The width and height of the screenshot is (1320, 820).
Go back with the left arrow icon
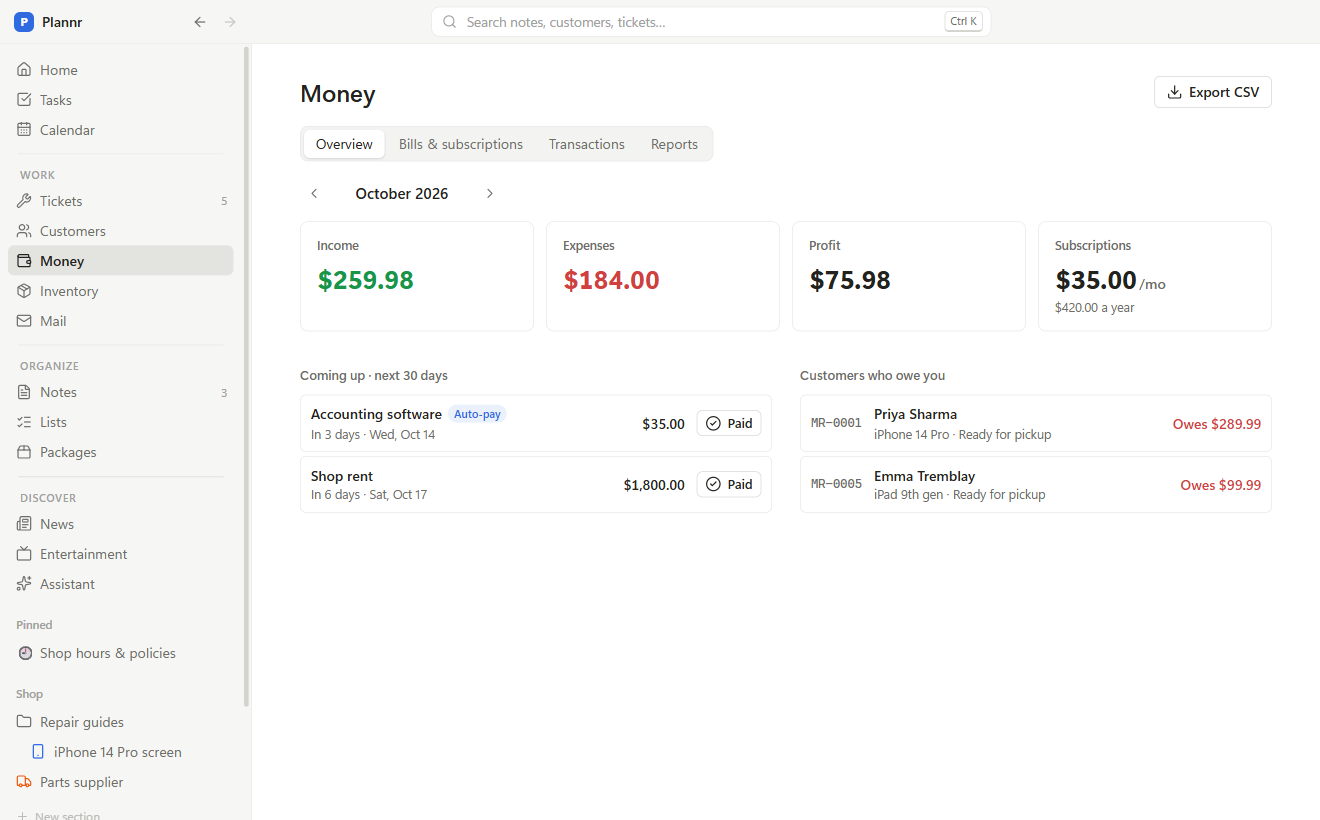[200, 22]
